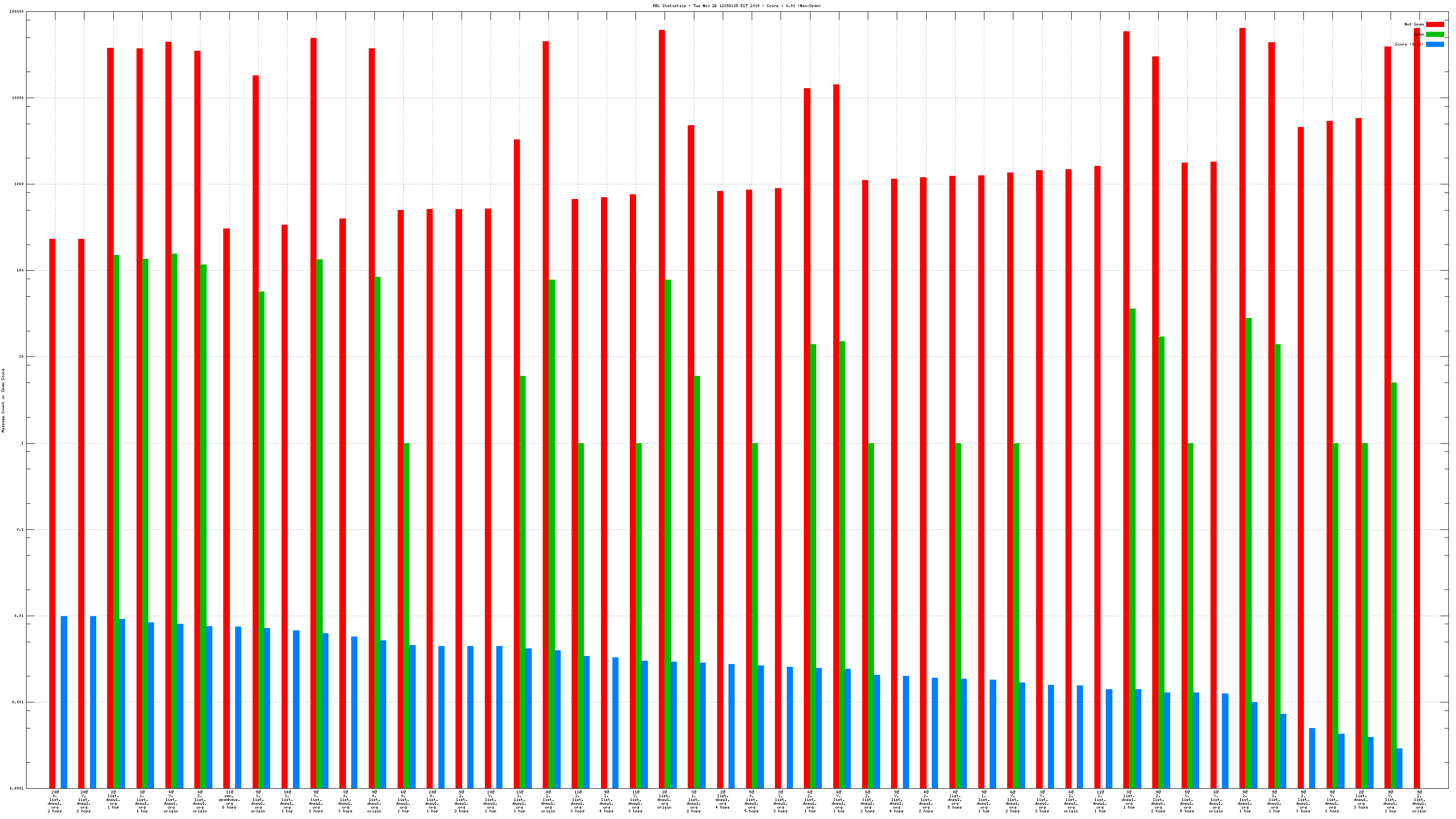The height and width of the screenshot is (819, 1456).
Task: Click the '14@ 3.list.dnswl.org 1 hop' label
Action: pos(287,801)
